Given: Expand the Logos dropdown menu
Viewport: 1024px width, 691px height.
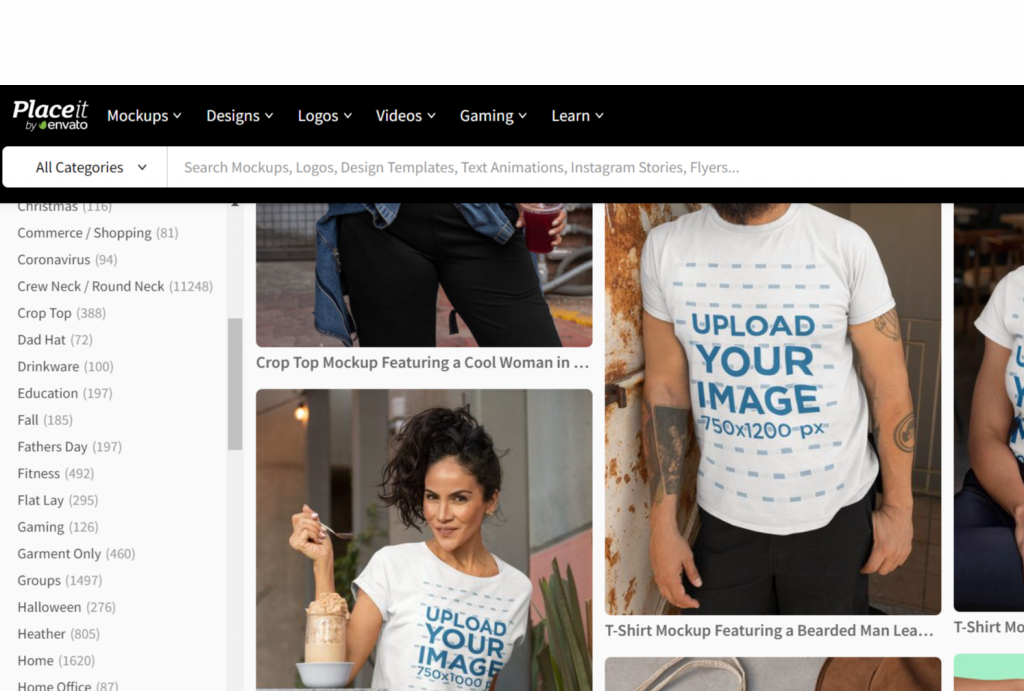Looking at the screenshot, I should coord(324,116).
